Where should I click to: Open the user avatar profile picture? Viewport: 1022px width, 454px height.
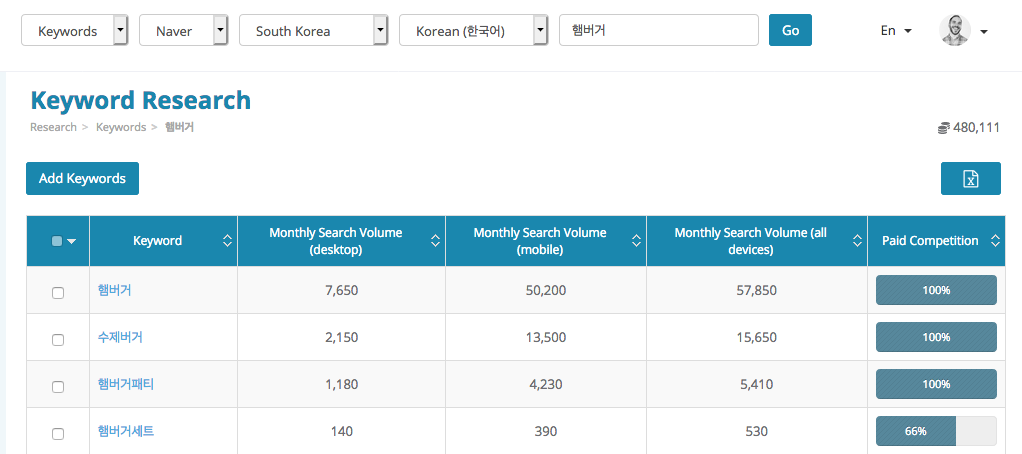pyautogui.click(x=955, y=31)
